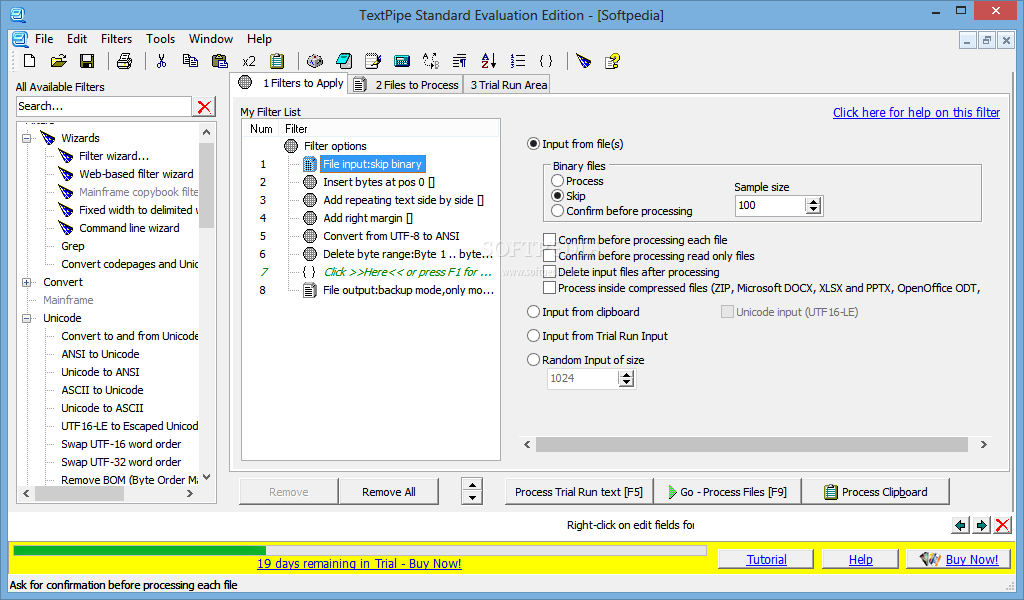This screenshot has height=600, width=1024.
Task: Select Convert from UTF-8 to ANSI filter
Action: [x=391, y=236]
